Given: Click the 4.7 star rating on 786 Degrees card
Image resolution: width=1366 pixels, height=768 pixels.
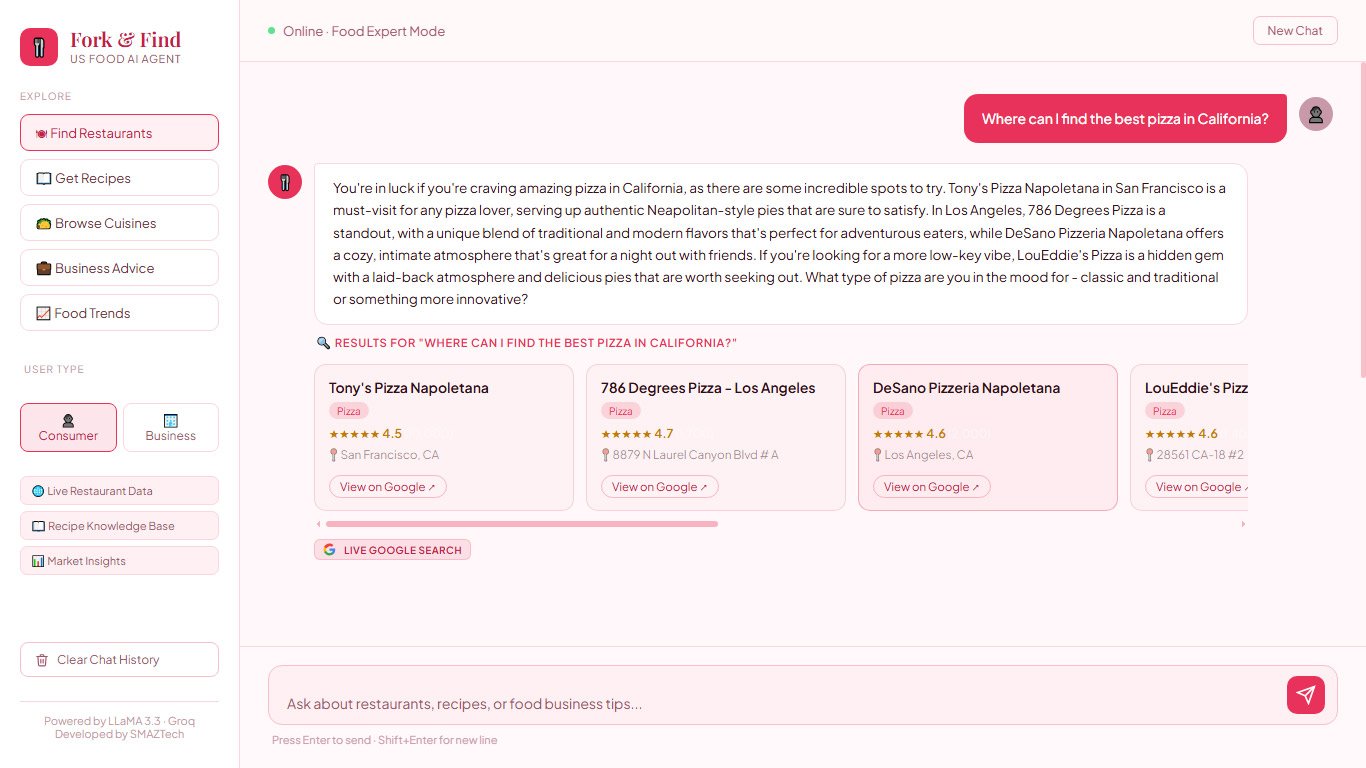Looking at the screenshot, I should point(637,434).
